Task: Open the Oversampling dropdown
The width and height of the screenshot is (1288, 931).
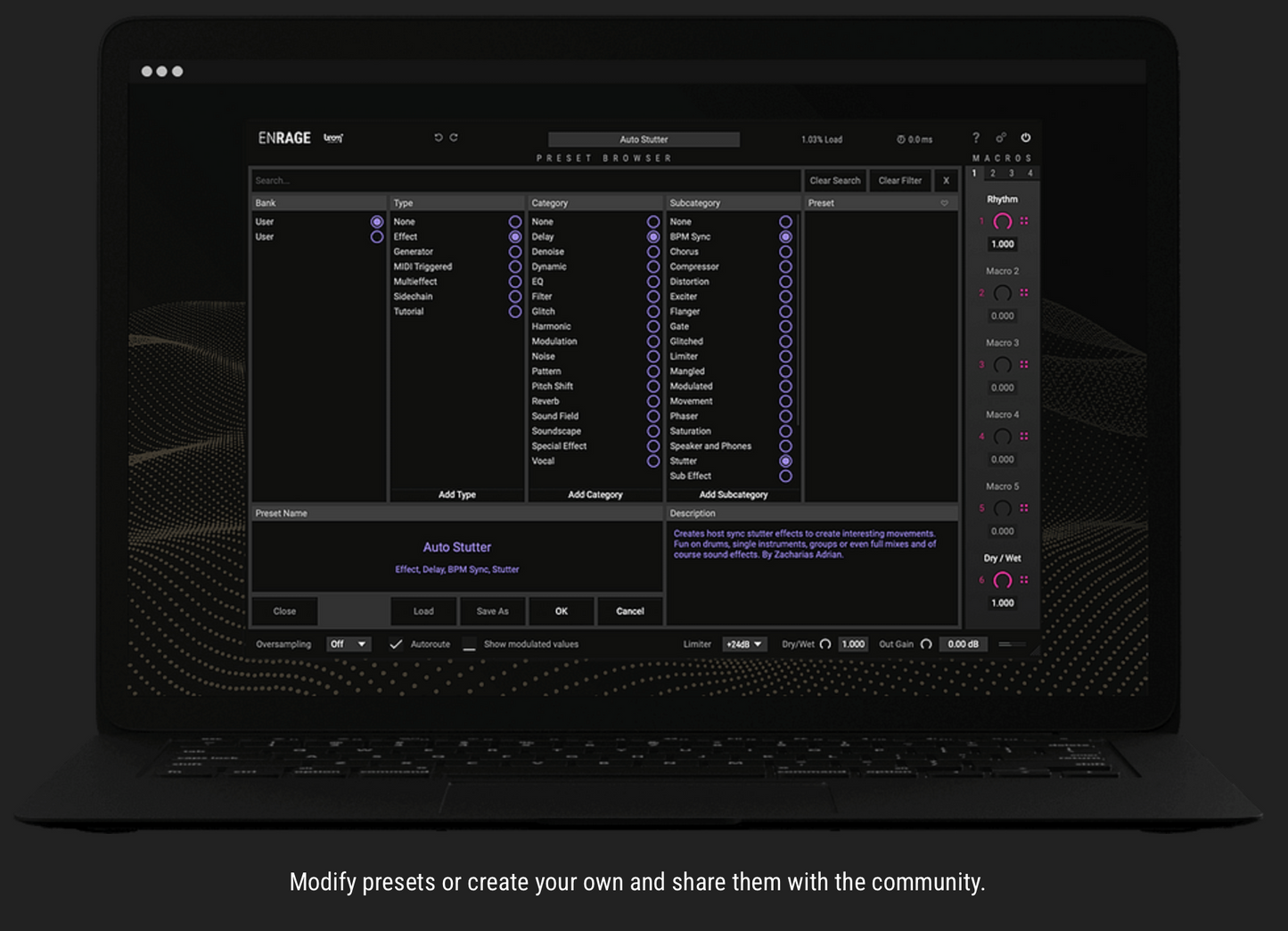Action: coord(349,644)
